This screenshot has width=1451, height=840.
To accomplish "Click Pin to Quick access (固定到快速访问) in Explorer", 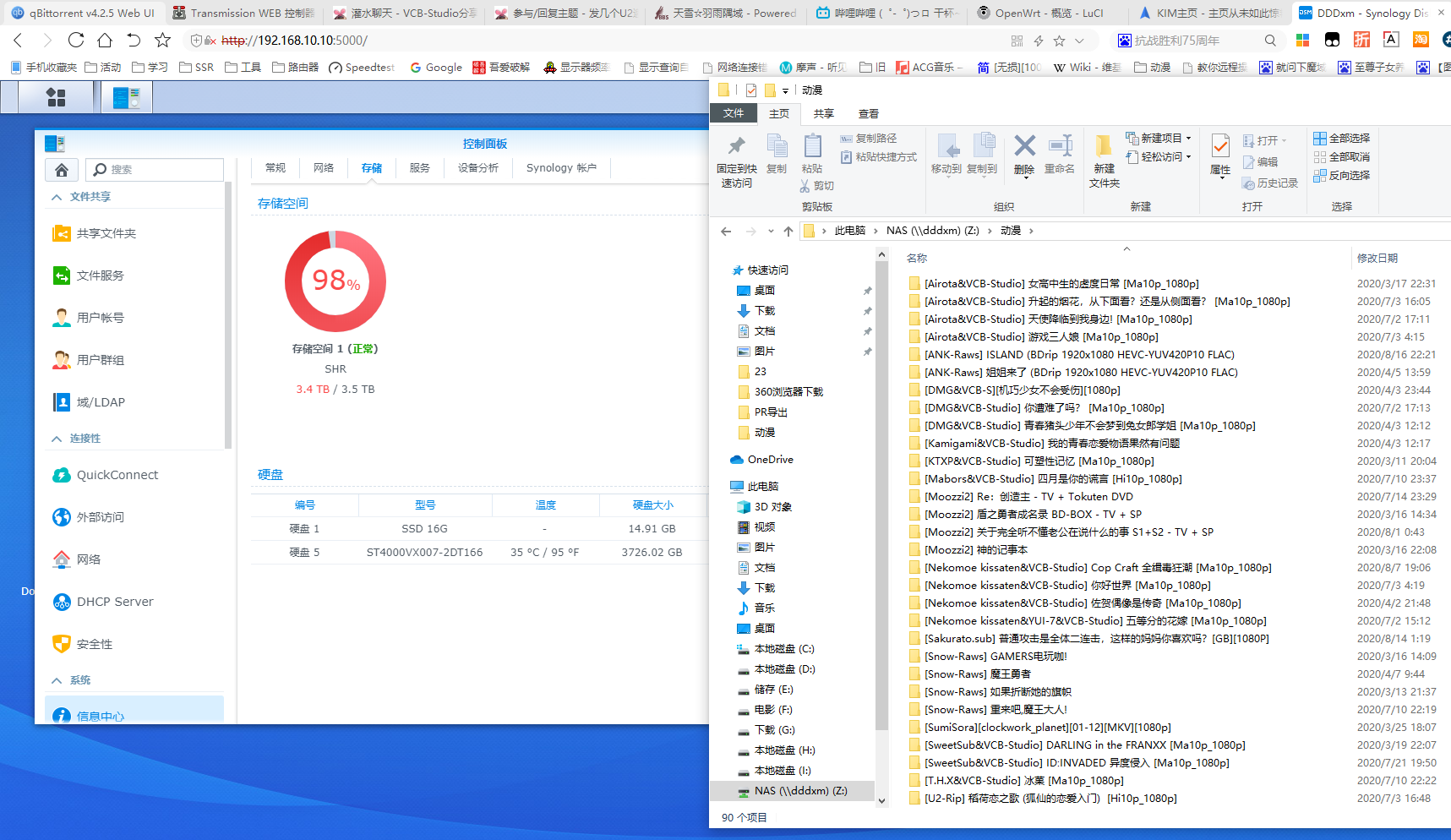I will tap(736, 161).
